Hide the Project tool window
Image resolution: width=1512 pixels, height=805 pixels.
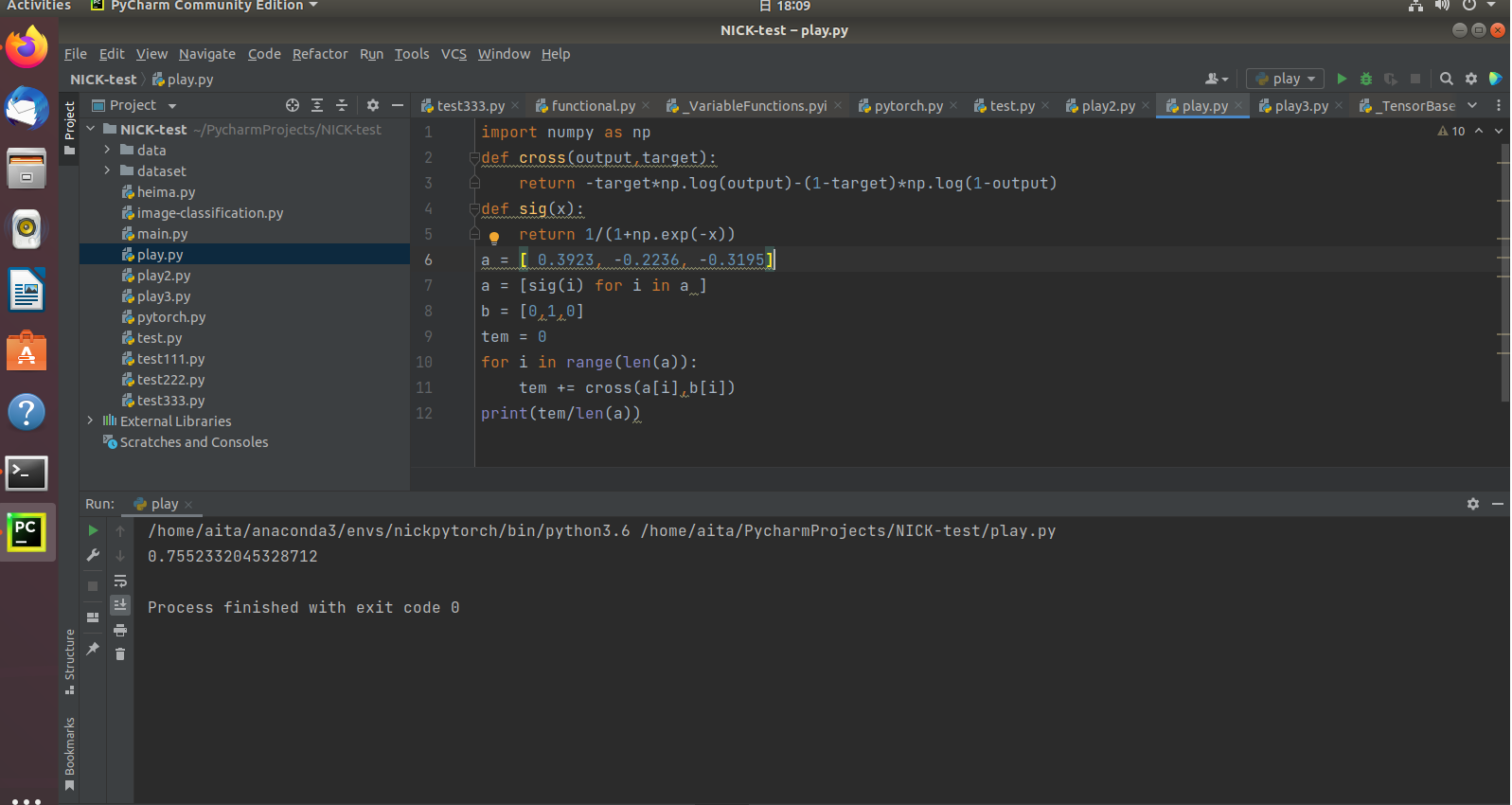point(398,105)
